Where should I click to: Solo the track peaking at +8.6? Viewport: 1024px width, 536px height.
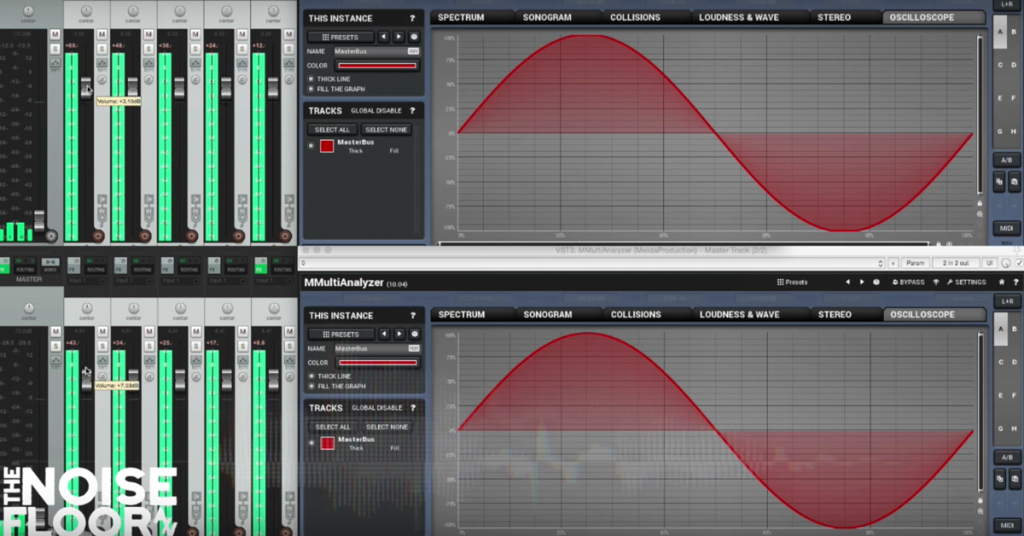pos(289,346)
